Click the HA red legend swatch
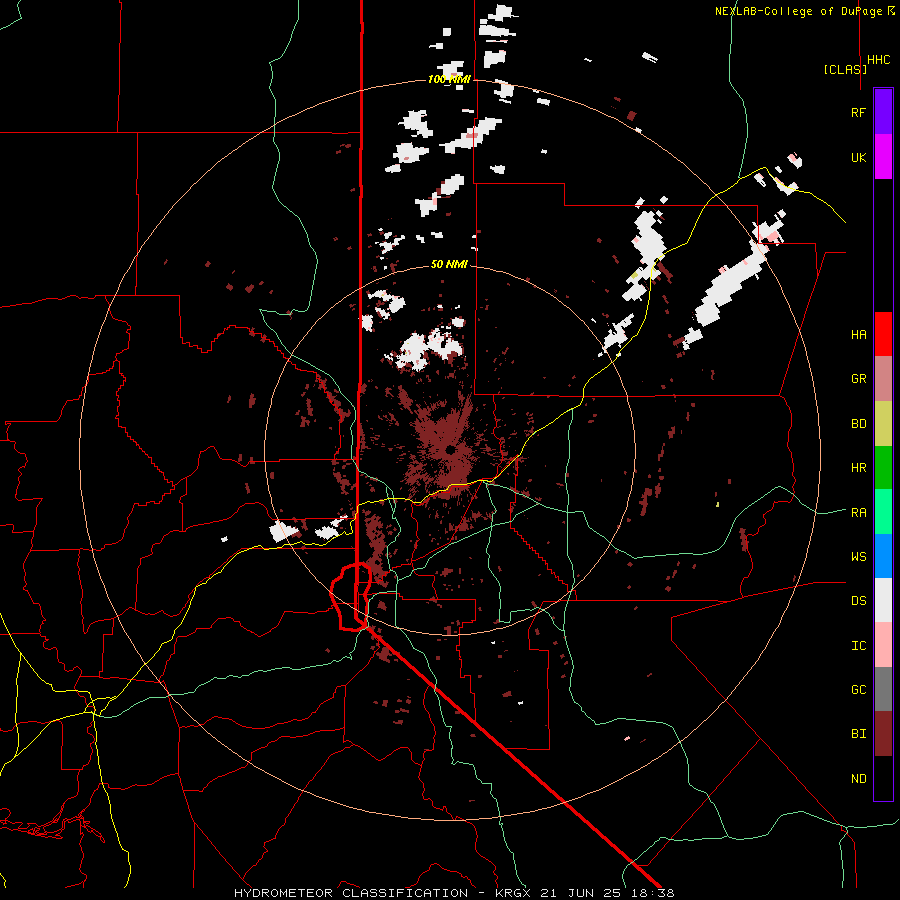Viewport: 900px width, 900px height. (x=883, y=334)
